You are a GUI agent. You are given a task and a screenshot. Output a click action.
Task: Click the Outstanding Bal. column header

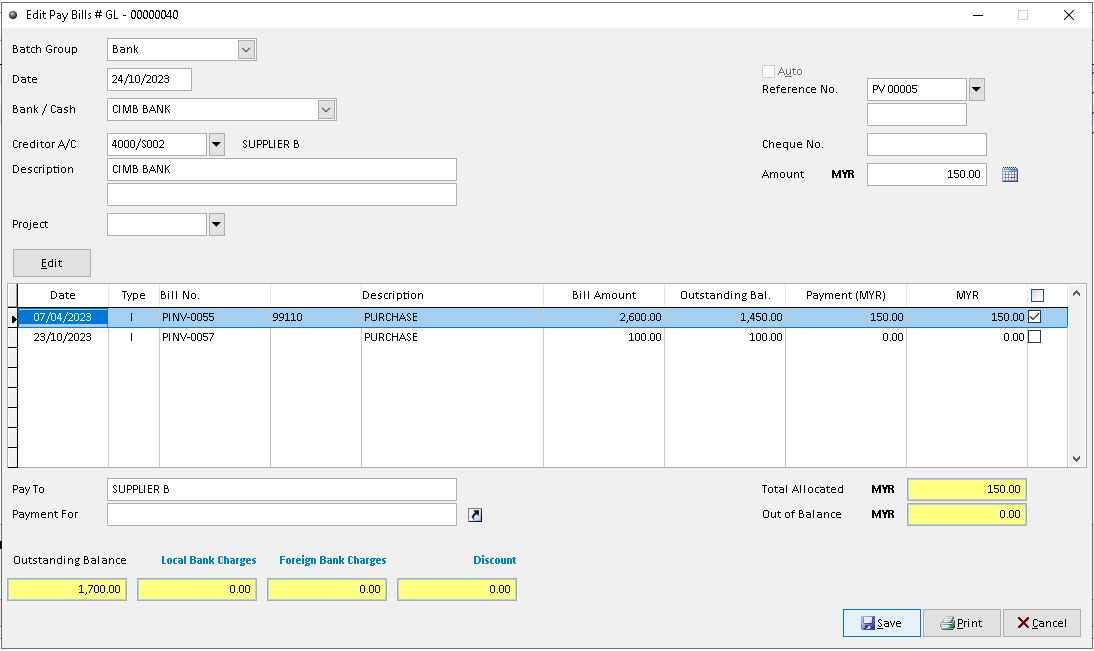point(725,295)
